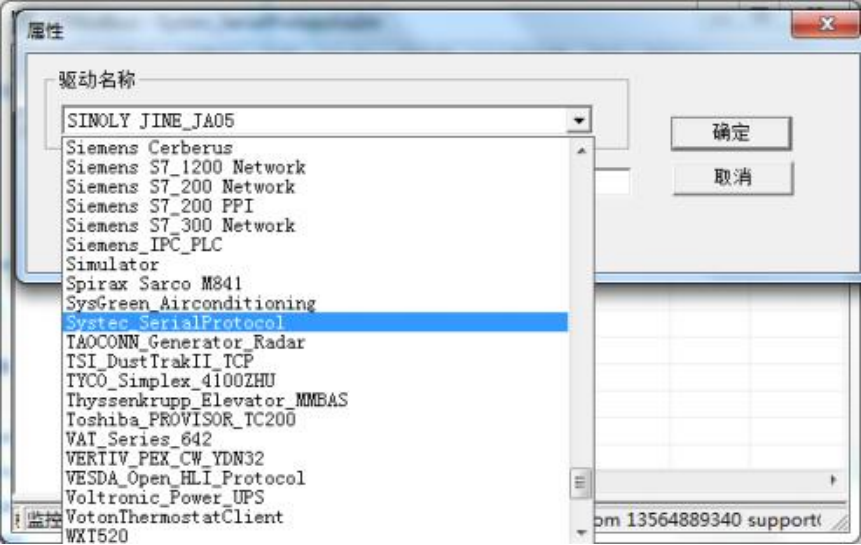Click background window horizontal scroll right arrow
Viewport: 861px width, 545px height.
(x=833, y=480)
